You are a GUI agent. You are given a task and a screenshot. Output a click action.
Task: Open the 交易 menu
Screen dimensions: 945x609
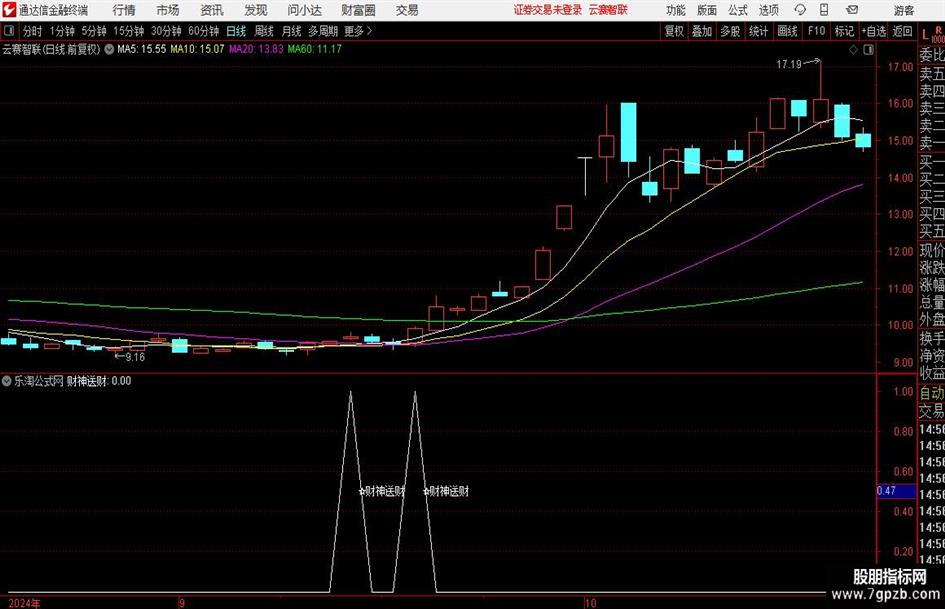[407, 10]
